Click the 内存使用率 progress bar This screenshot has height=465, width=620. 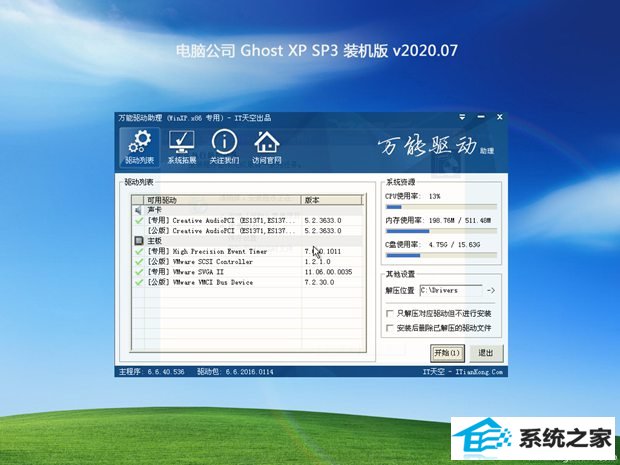441,231
